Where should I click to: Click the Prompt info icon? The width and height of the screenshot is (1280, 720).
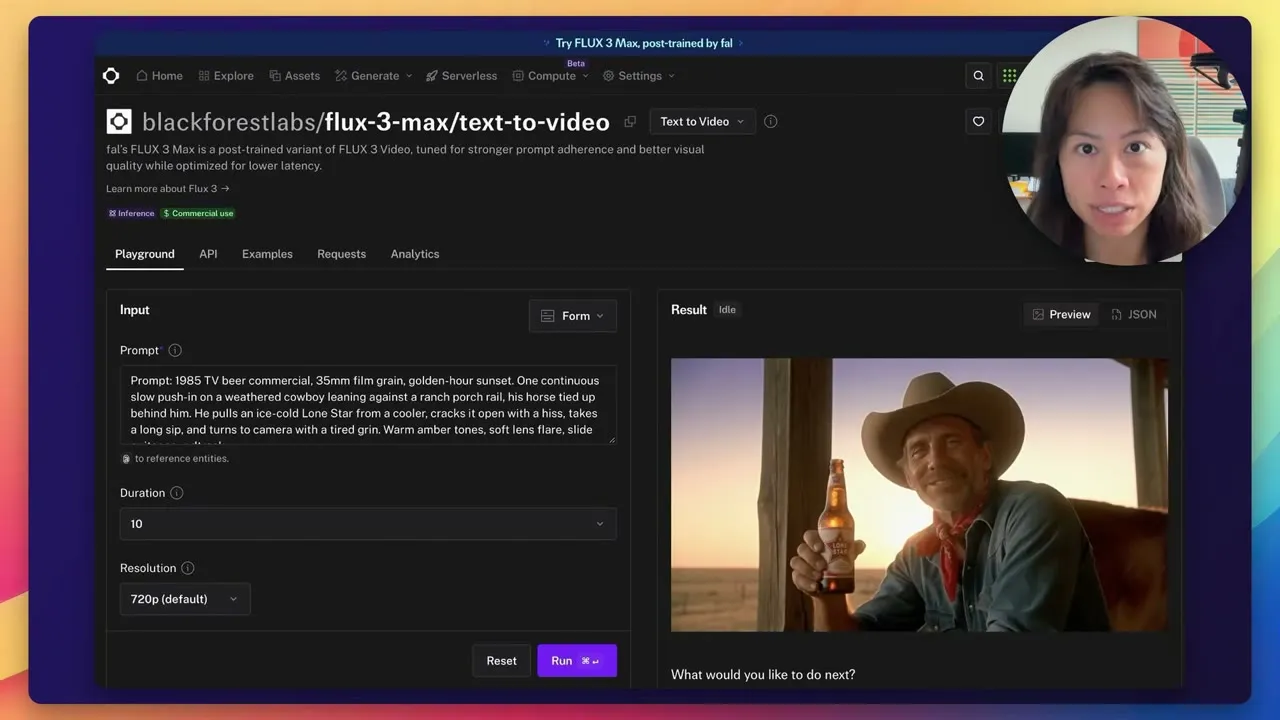pos(175,351)
